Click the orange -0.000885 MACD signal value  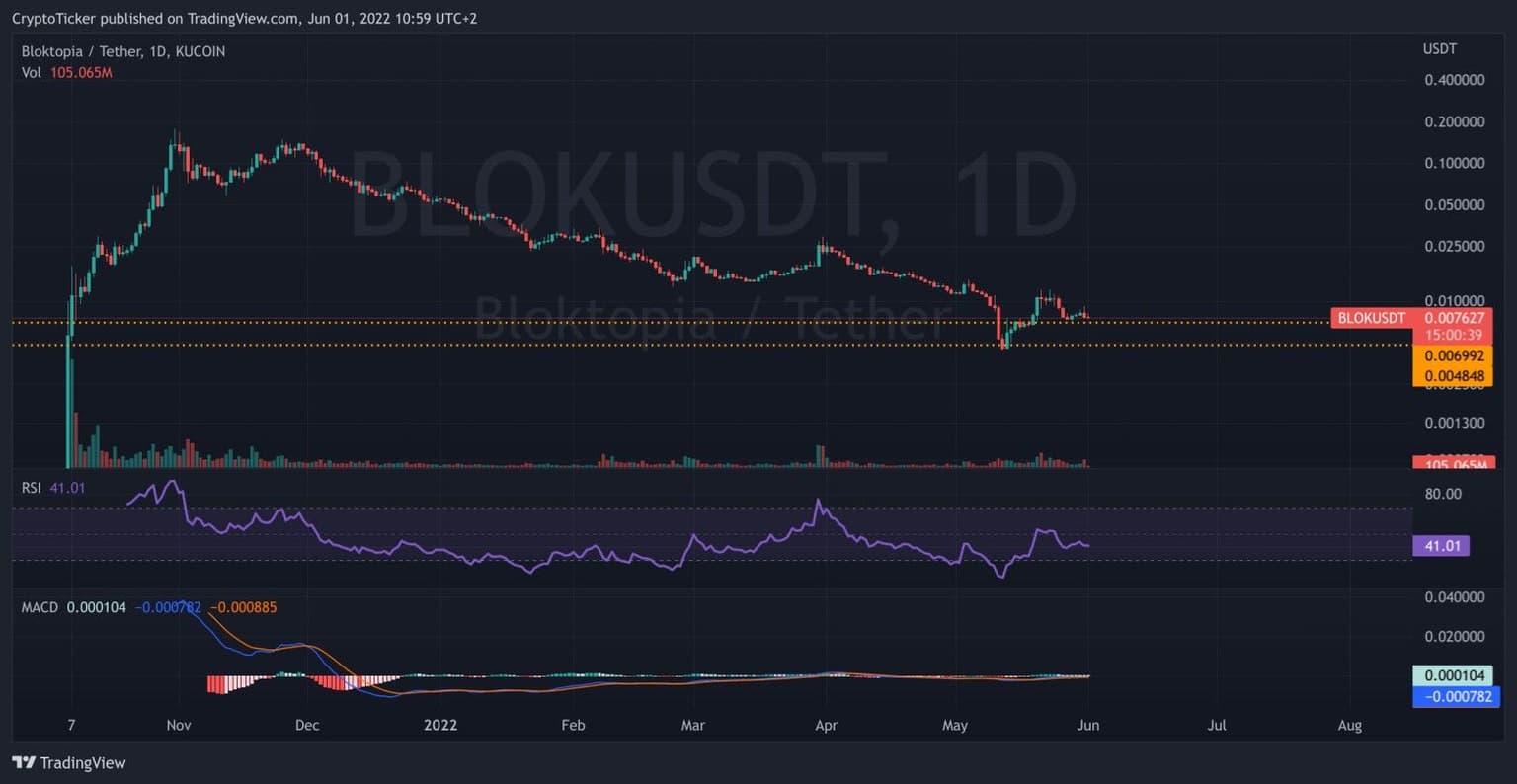(x=243, y=607)
